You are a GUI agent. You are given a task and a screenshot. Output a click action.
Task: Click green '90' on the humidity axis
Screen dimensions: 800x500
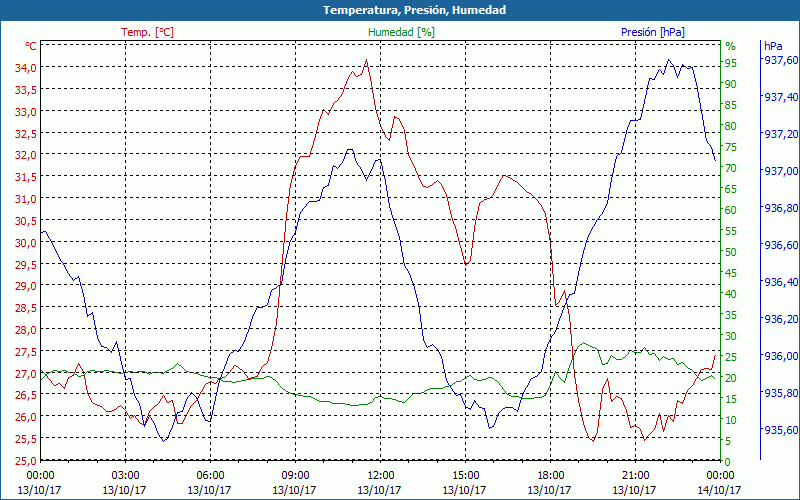click(731, 84)
